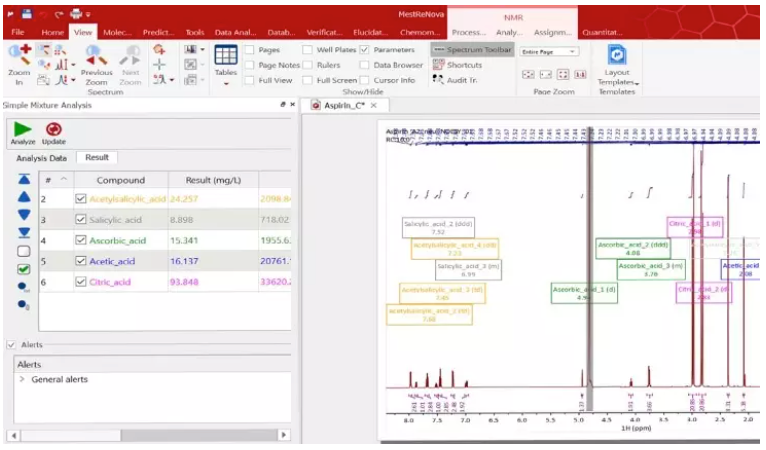Screen dimensions: 766x450
Task: Click the red Update refresh icon
Action: 53,129
